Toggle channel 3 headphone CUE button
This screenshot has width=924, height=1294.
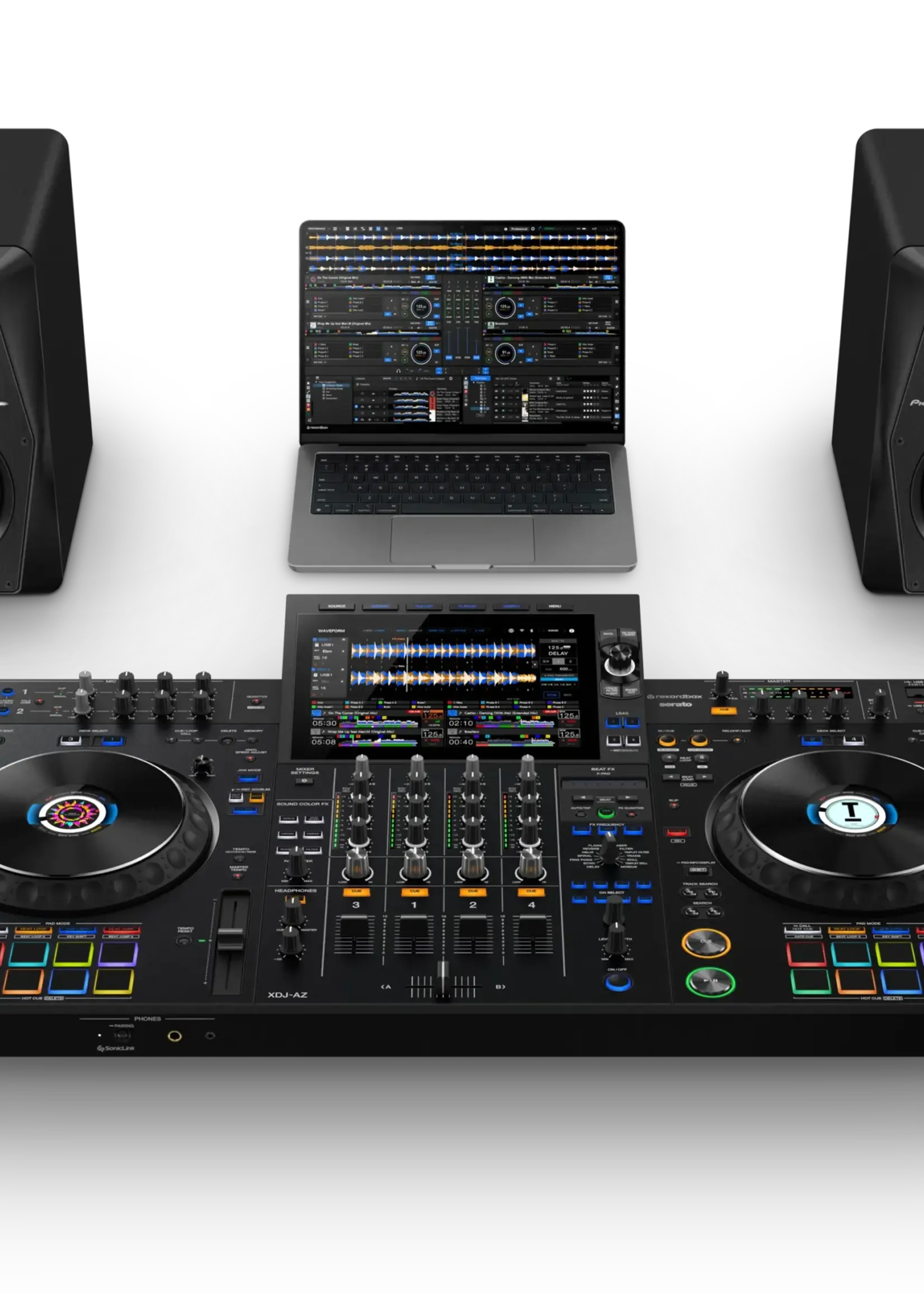point(356,892)
